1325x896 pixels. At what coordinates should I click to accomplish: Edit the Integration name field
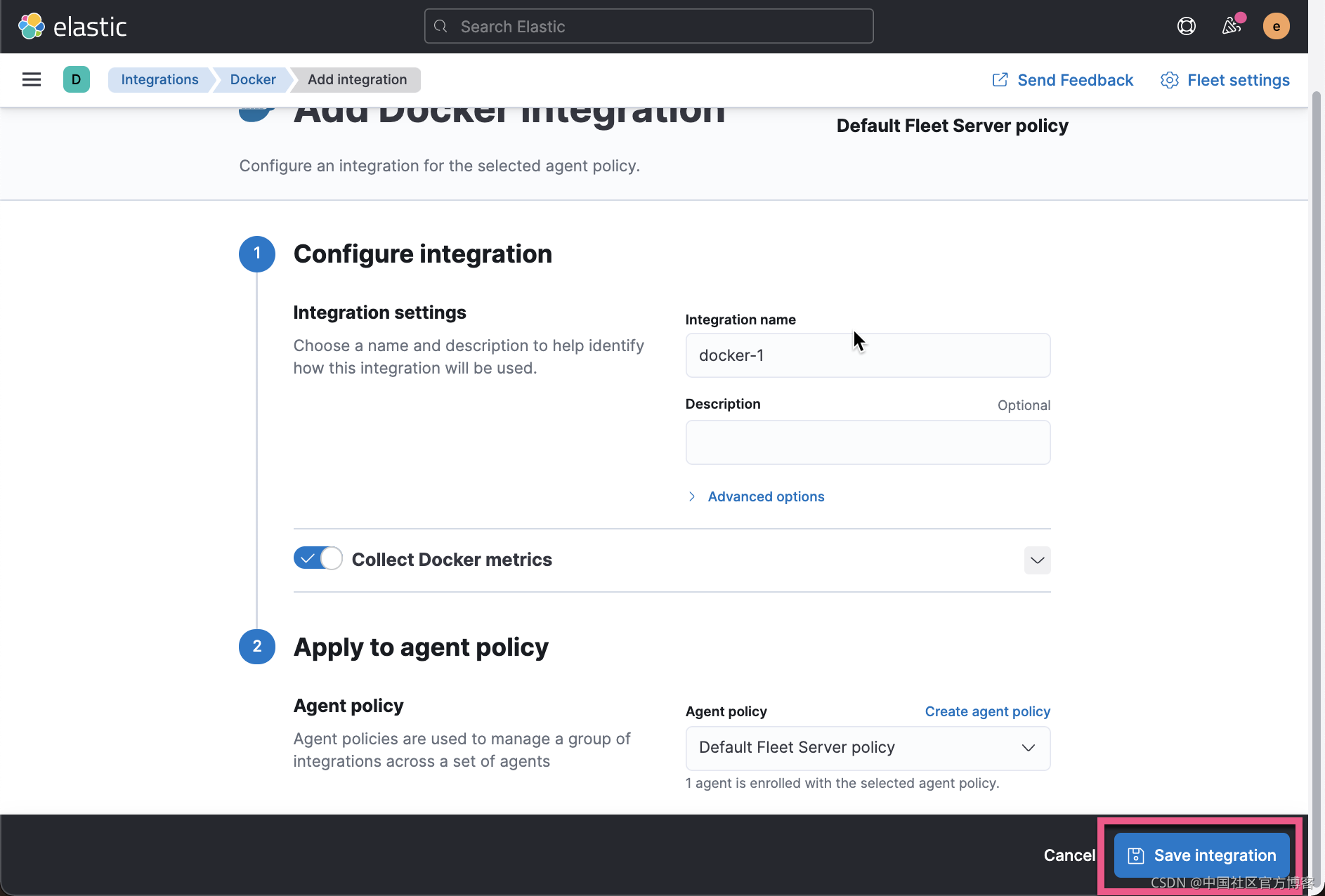pos(868,355)
